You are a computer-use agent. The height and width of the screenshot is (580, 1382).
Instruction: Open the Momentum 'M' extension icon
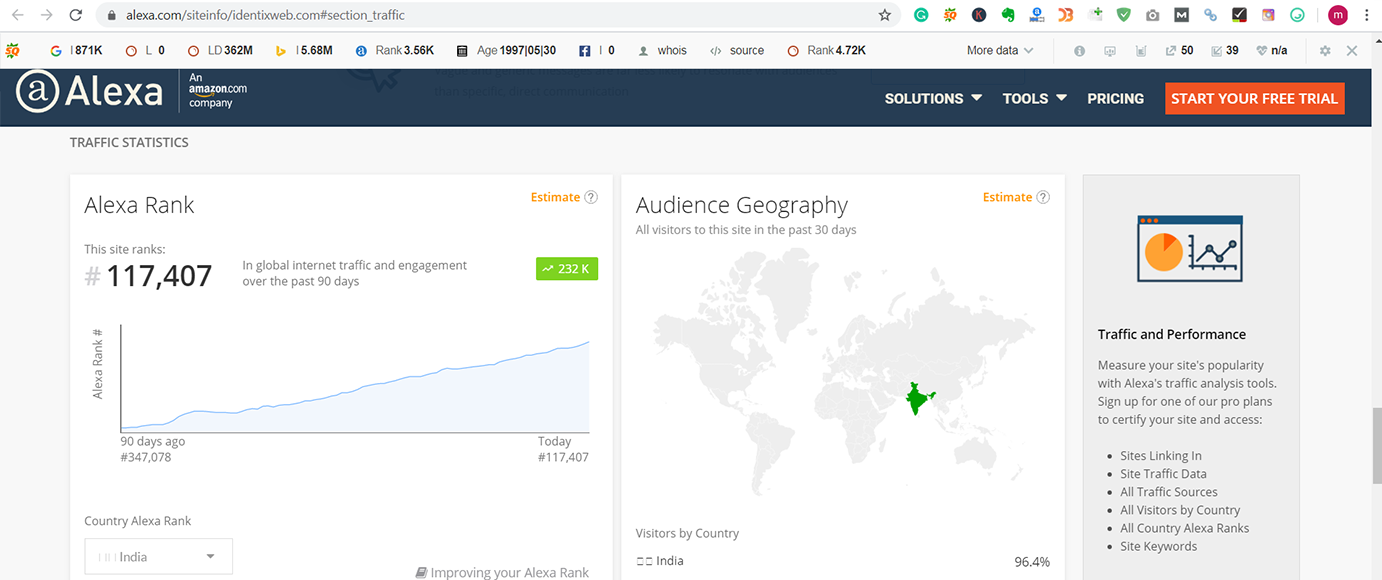[x=1182, y=15]
